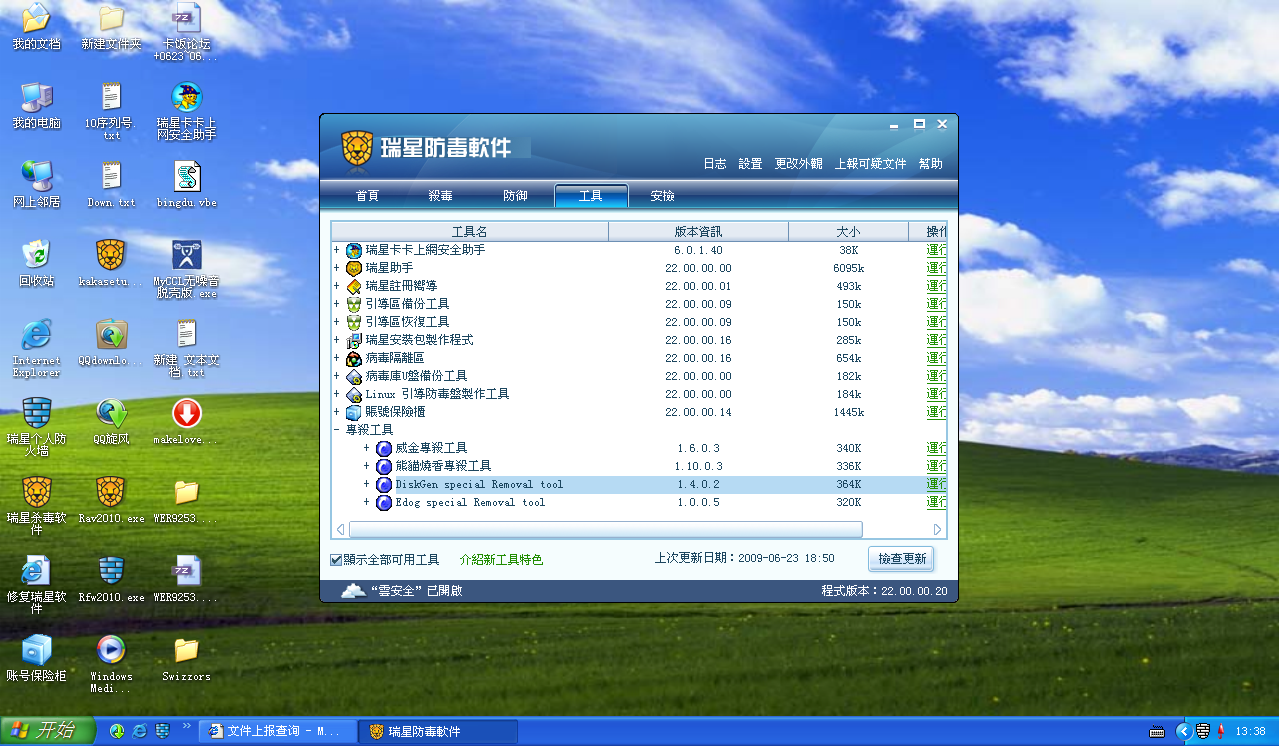Click 運行 link for 瑞星助手 row
The height and width of the screenshot is (746, 1279).
[936, 268]
